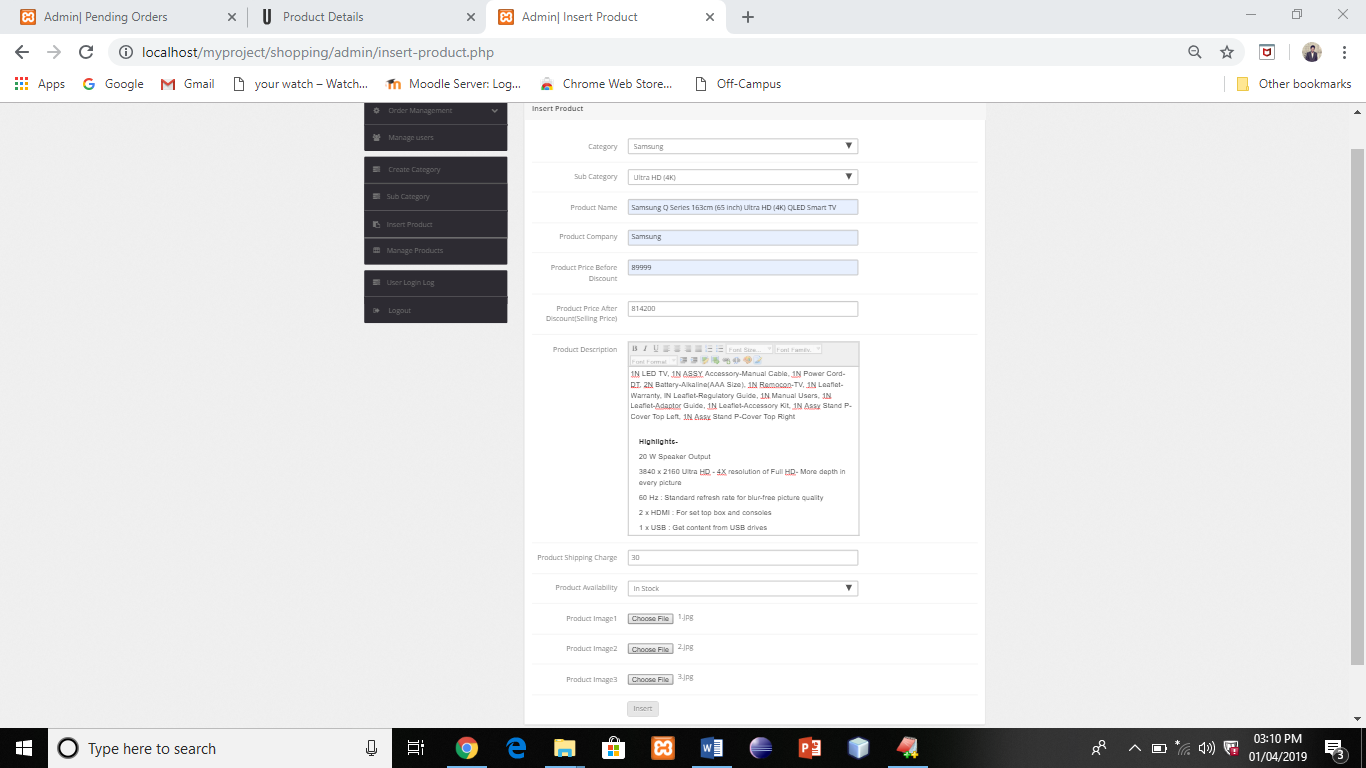
Task: Click the Windows Start button
Action: point(24,748)
